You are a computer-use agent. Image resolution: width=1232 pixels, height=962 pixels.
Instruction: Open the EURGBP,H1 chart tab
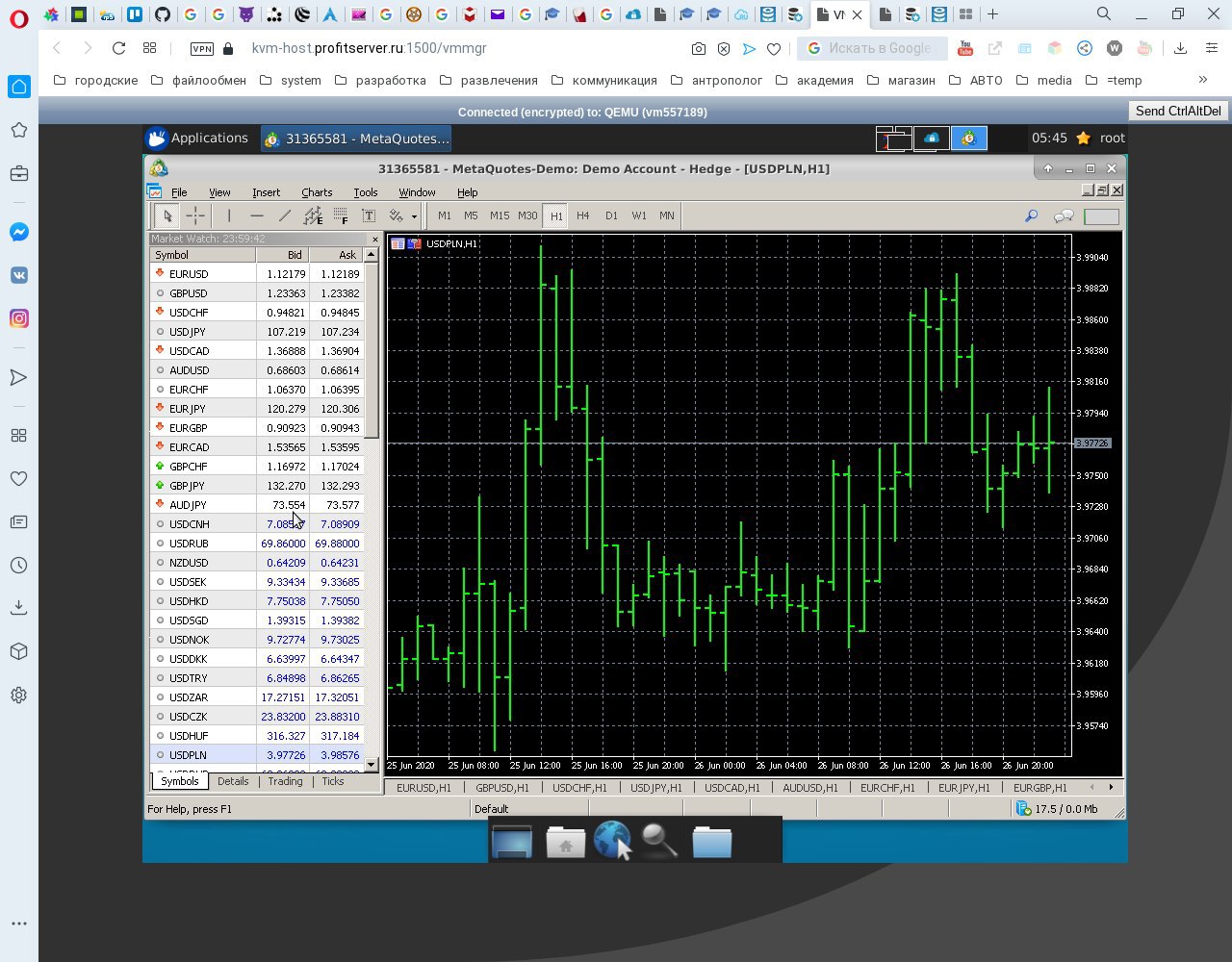point(1040,788)
